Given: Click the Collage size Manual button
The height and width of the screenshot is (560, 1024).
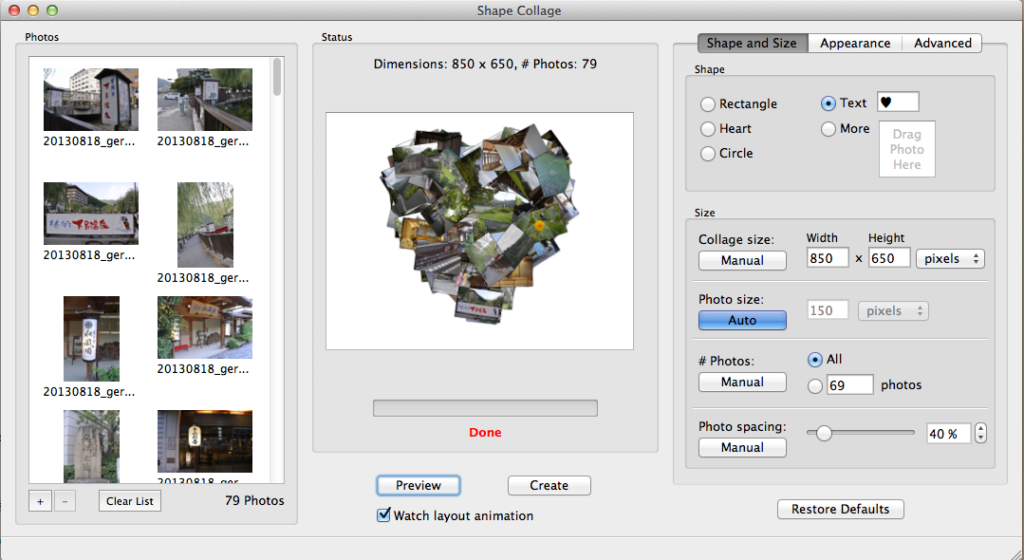Looking at the screenshot, I should click(x=743, y=260).
